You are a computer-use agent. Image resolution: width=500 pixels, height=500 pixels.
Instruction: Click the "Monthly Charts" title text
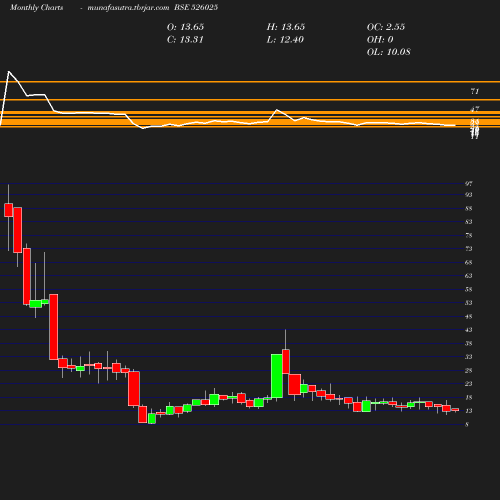[36, 8]
